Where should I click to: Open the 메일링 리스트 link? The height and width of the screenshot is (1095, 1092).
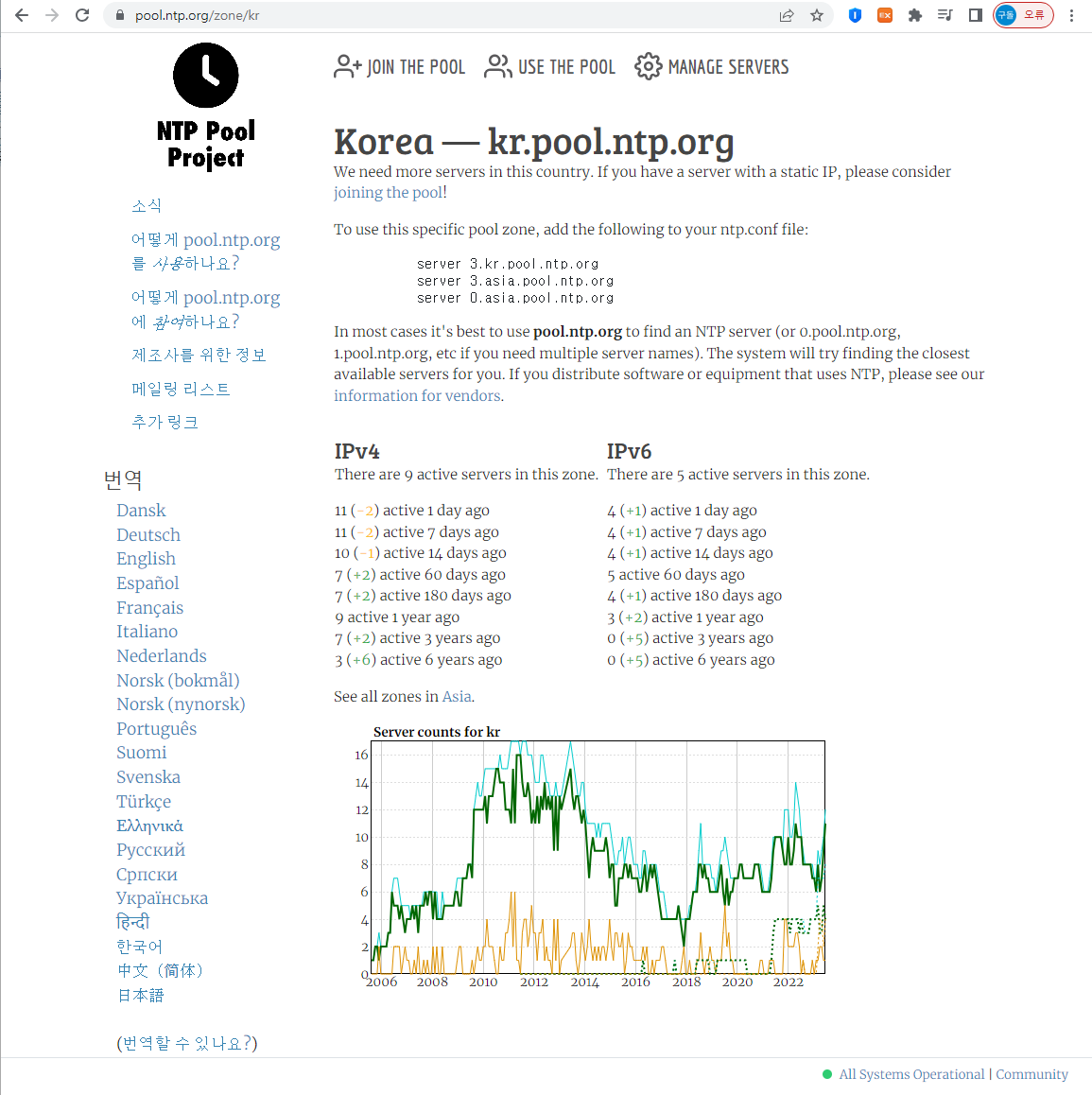[181, 389]
